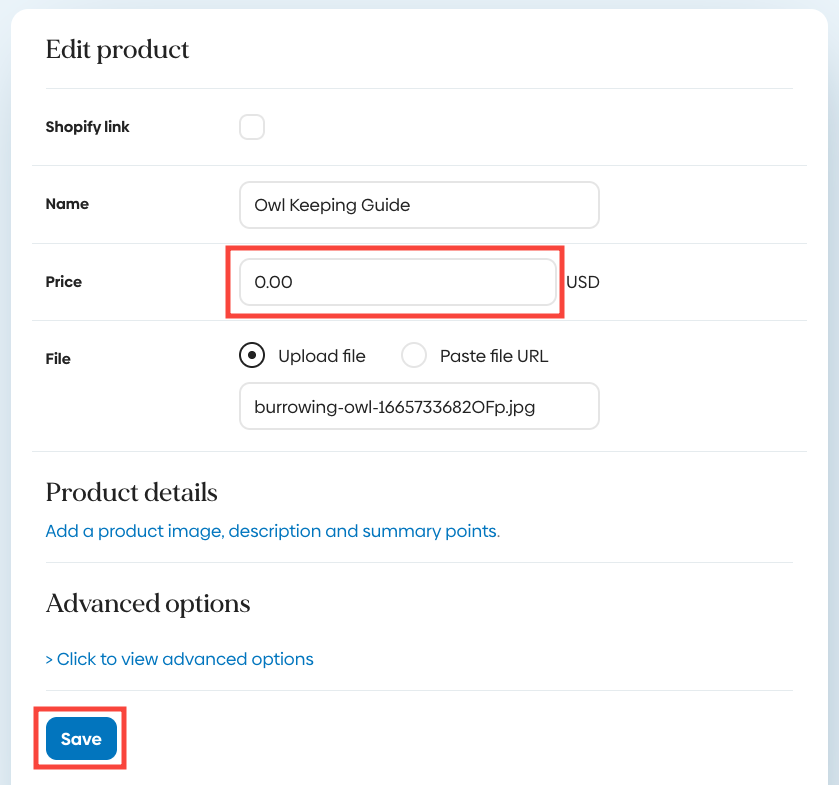This screenshot has width=839, height=785.
Task: Click the Name label text
Action: [x=67, y=204]
